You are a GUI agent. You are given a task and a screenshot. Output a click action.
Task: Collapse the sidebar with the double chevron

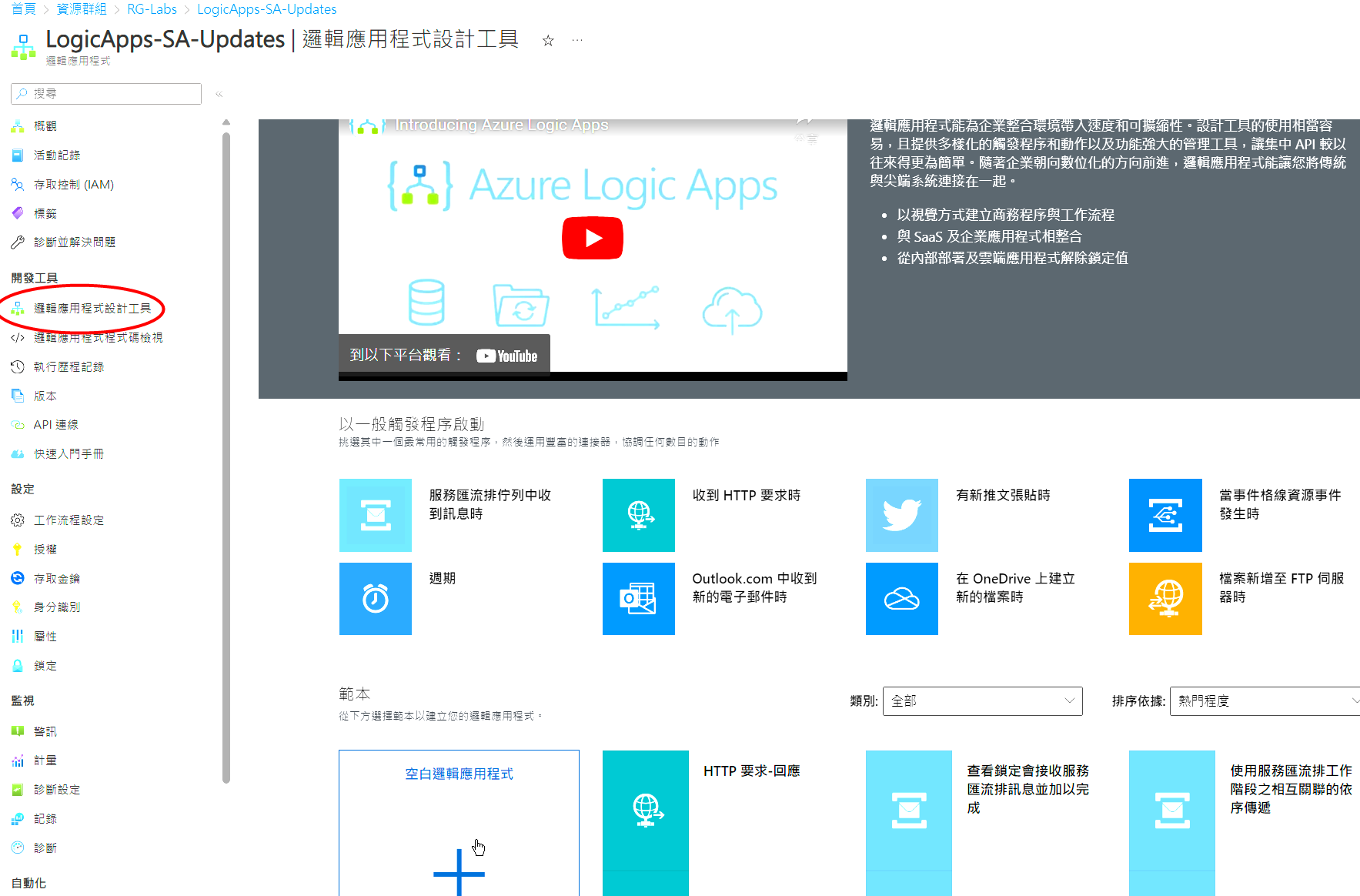pyautogui.click(x=219, y=94)
